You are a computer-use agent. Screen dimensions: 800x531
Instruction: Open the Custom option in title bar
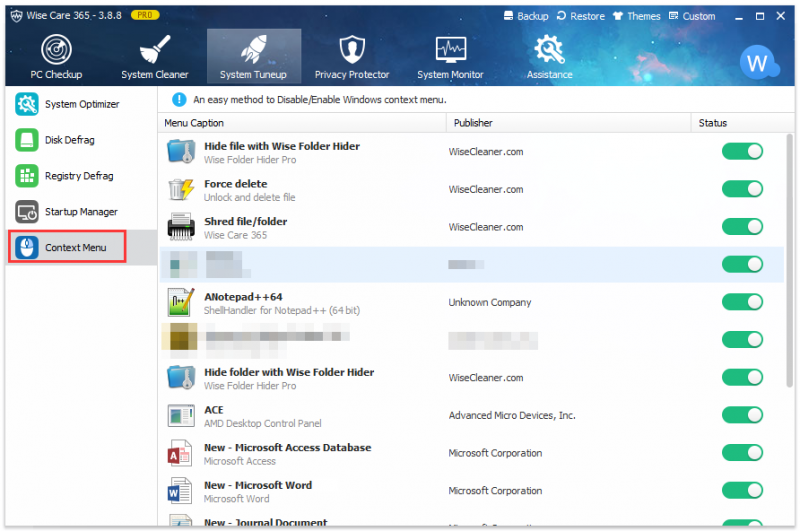coord(692,16)
